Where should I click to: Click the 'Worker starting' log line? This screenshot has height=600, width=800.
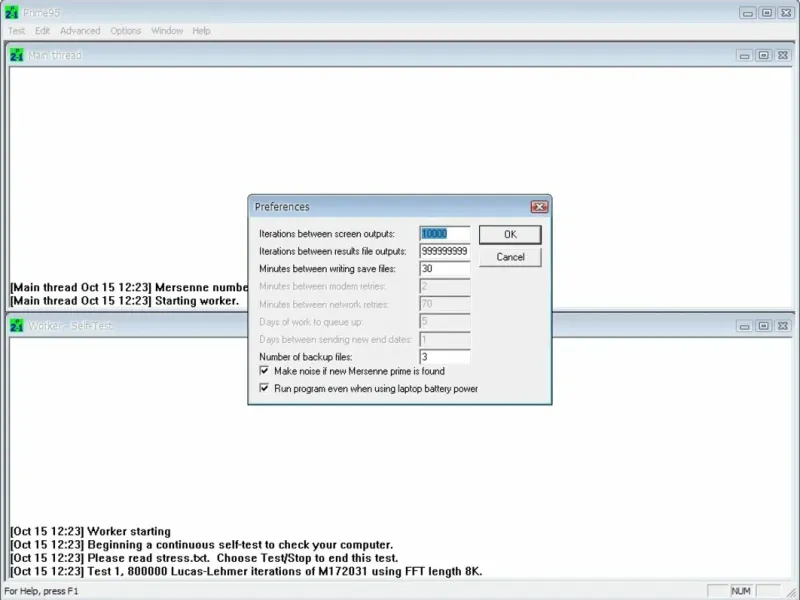[x=90, y=532]
